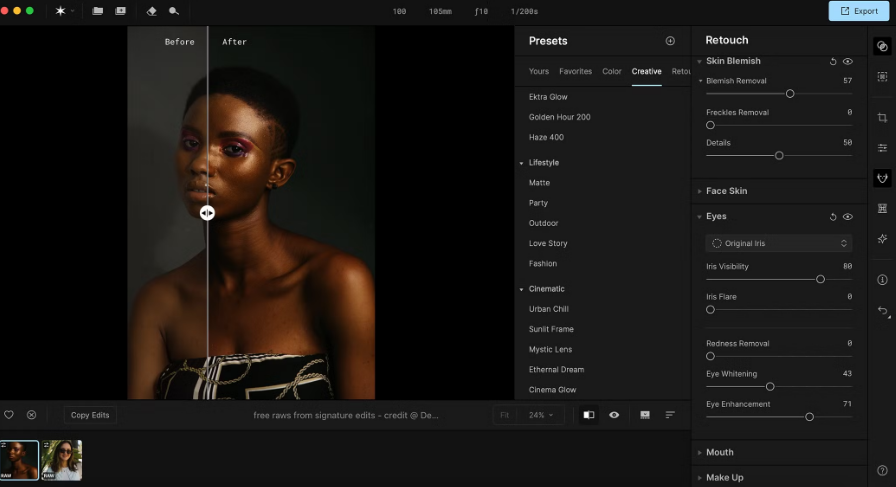Apply the Golden Hour 200 preset
This screenshot has width=896, height=487.
coord(559,117)
